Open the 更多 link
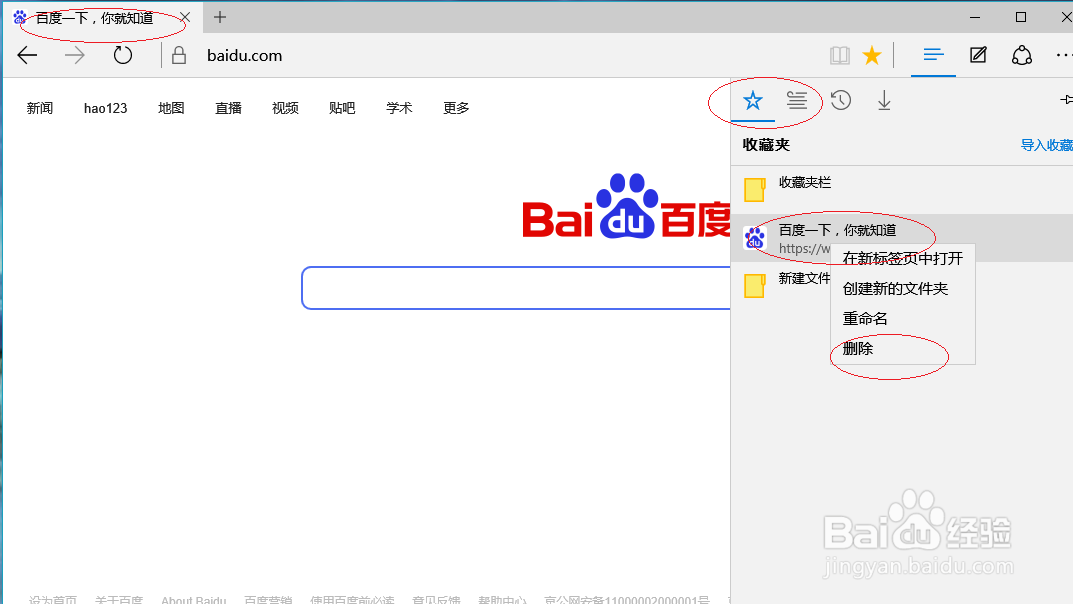The width and height of the screenshot is (1073, 604). [456, 108]
